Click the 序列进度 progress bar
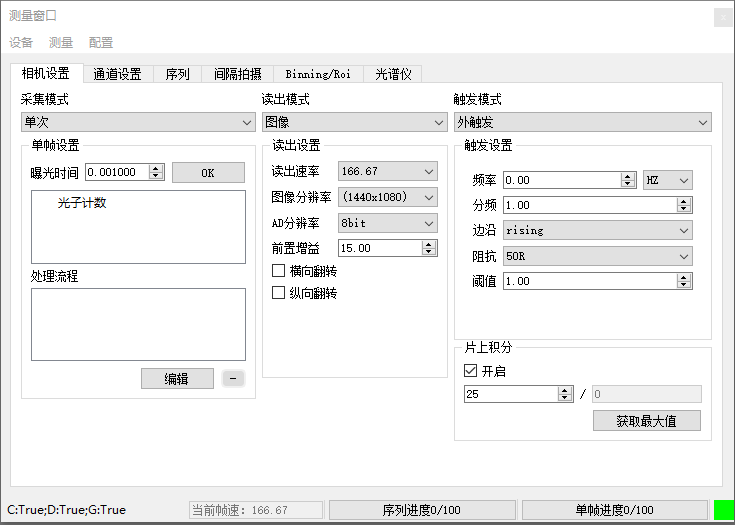 pyautogui.click(x=422, y=510)
